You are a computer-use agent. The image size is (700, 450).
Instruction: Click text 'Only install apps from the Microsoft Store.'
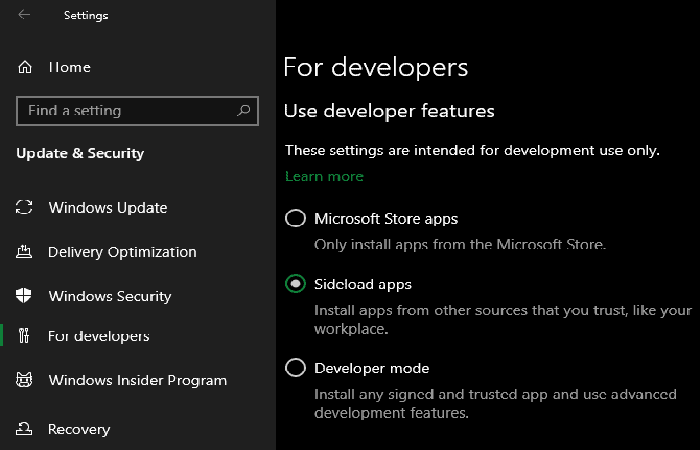click(x=460, y=245)
